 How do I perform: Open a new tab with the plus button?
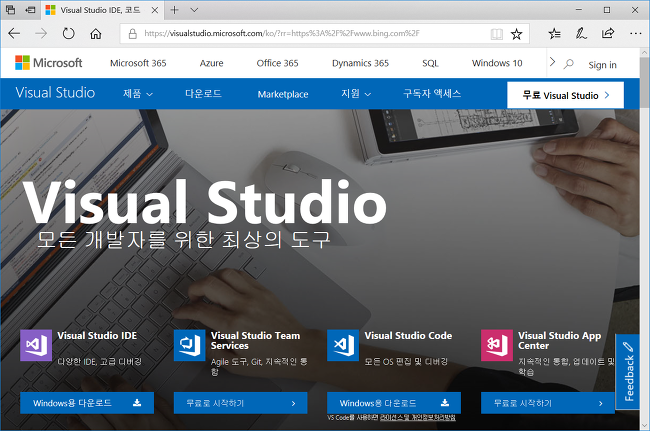[x=175, y=10]
